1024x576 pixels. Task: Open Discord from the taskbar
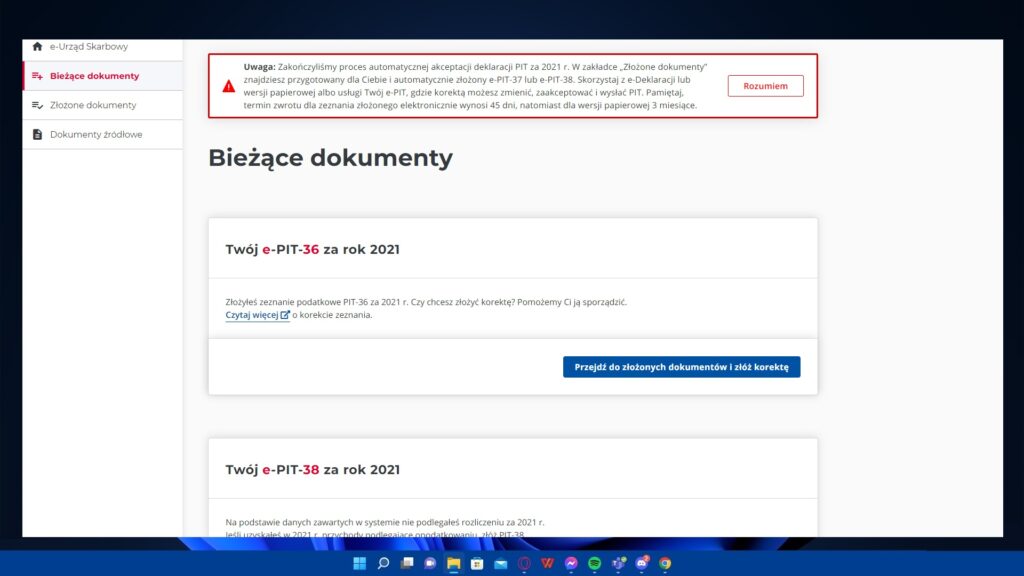pos(641,563)
